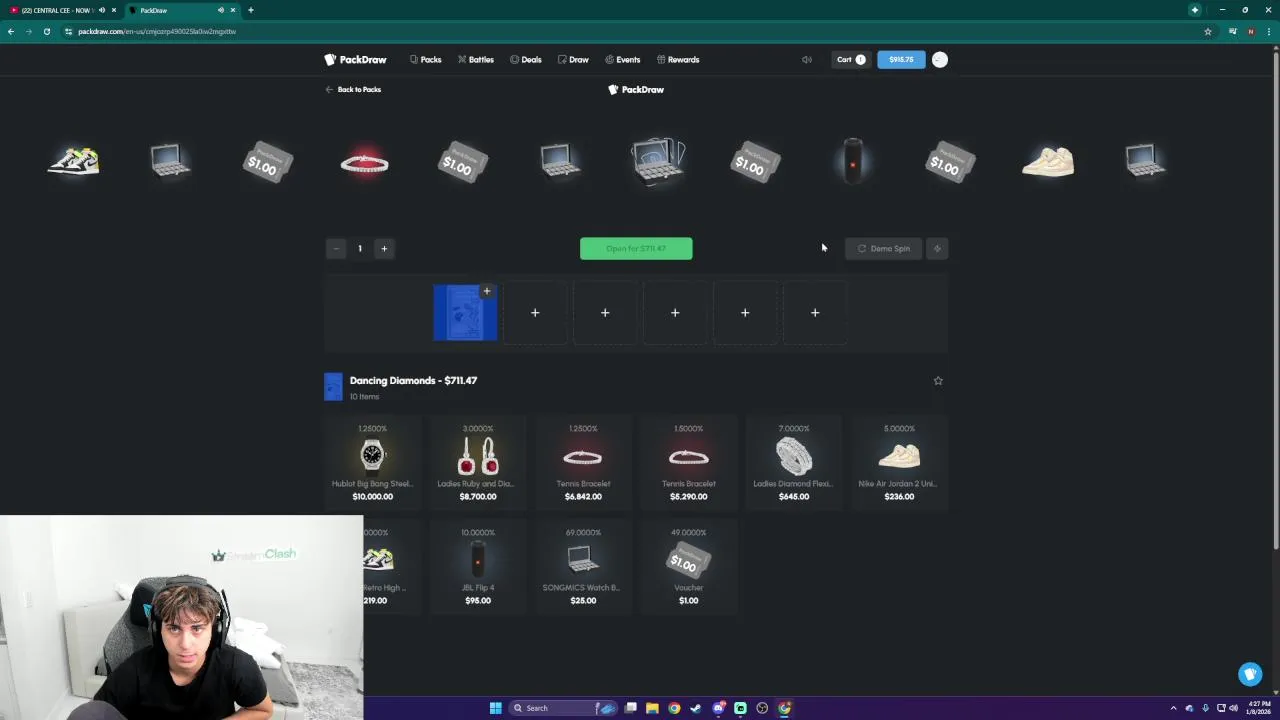The height and width of the screenshot is (720, 1280).
Task: Add pack in last empty plus slot
Action: [x=815, y=313]
